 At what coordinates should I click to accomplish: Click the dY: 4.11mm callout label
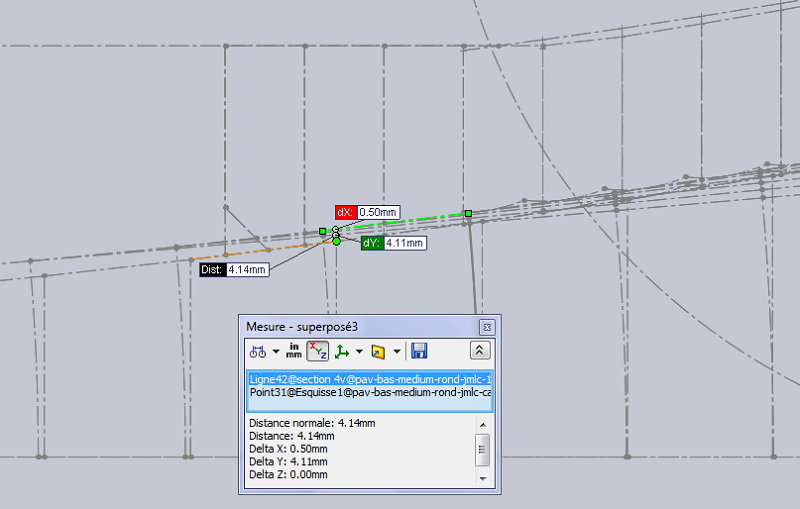point(393,243)
